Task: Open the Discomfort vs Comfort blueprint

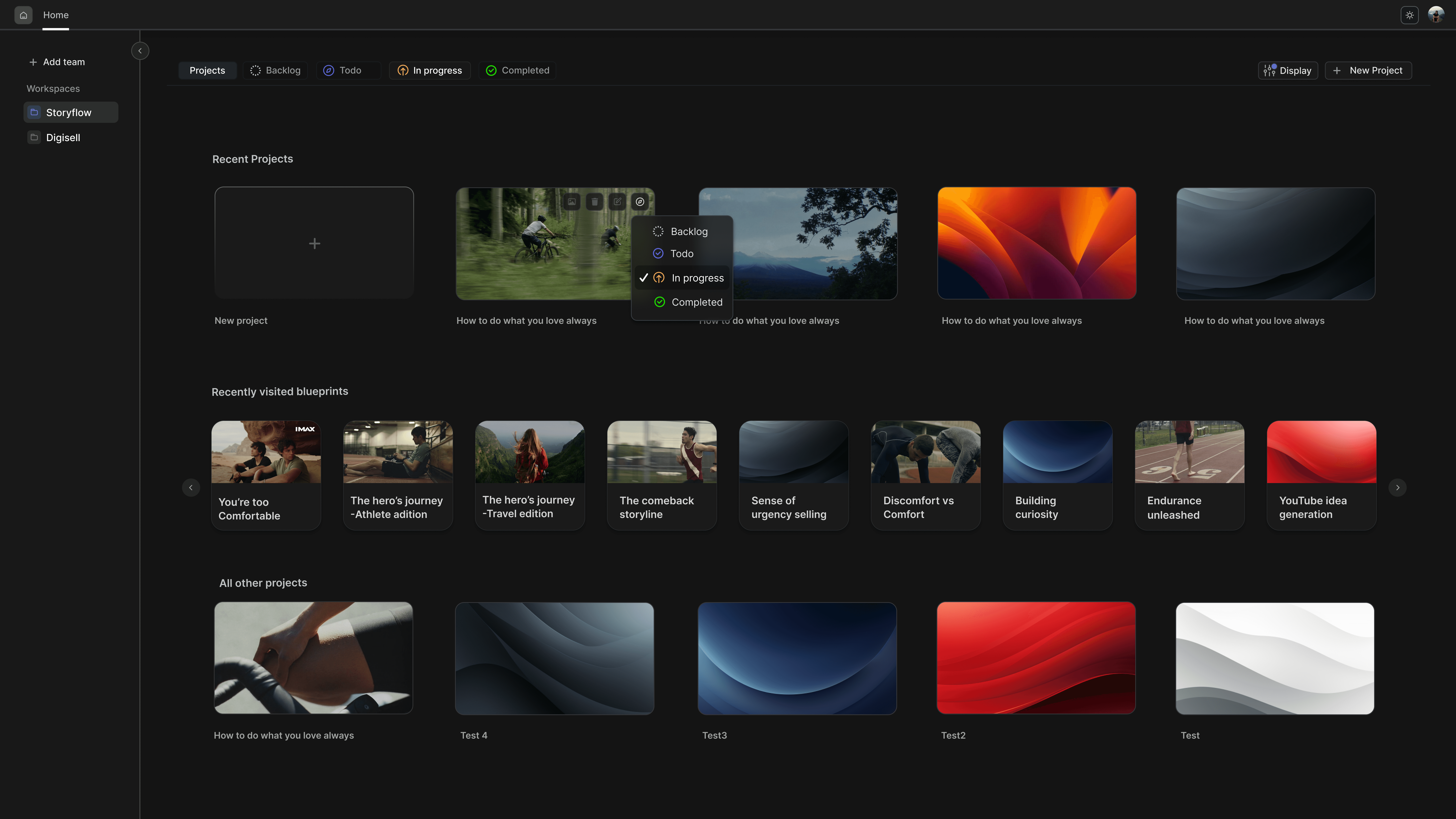Action: [x=926, y=475]
